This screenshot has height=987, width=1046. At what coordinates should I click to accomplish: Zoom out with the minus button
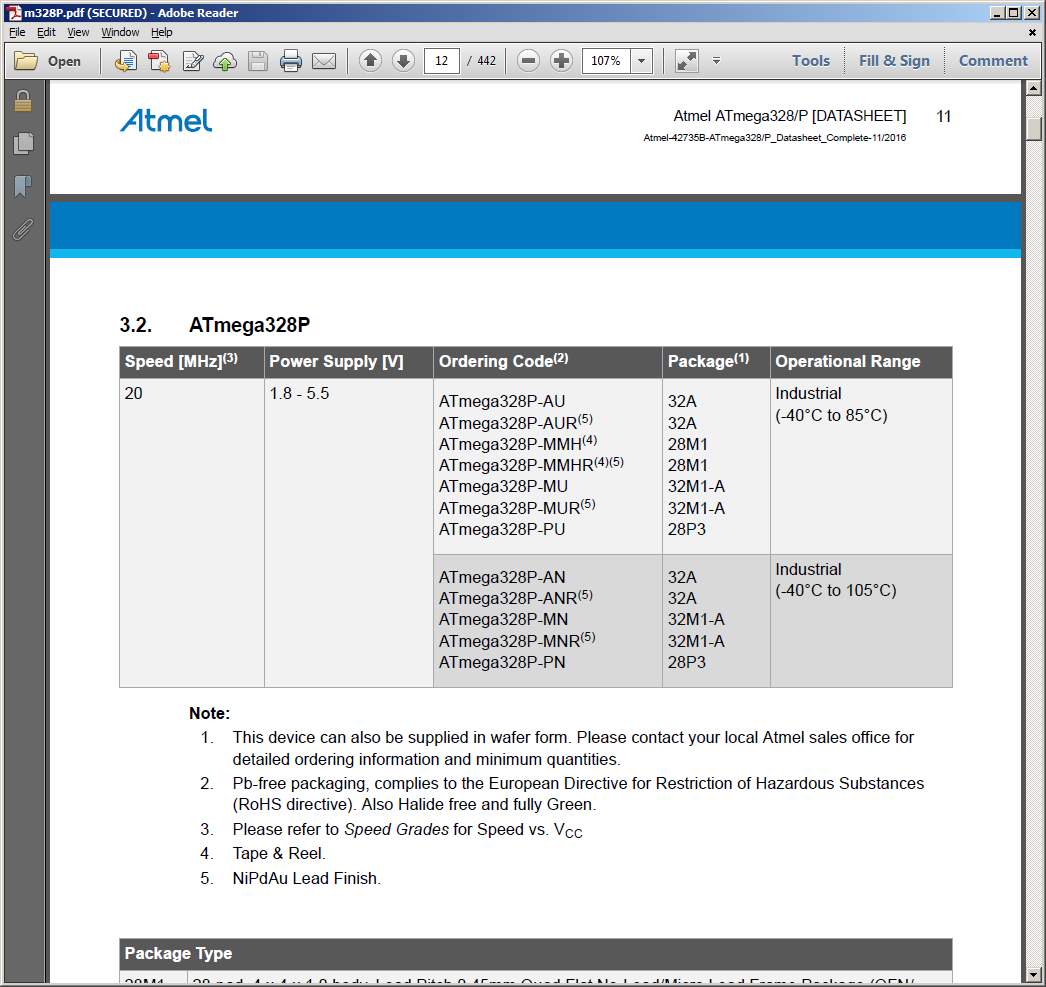pyautogui.click(x=528, y=61)
